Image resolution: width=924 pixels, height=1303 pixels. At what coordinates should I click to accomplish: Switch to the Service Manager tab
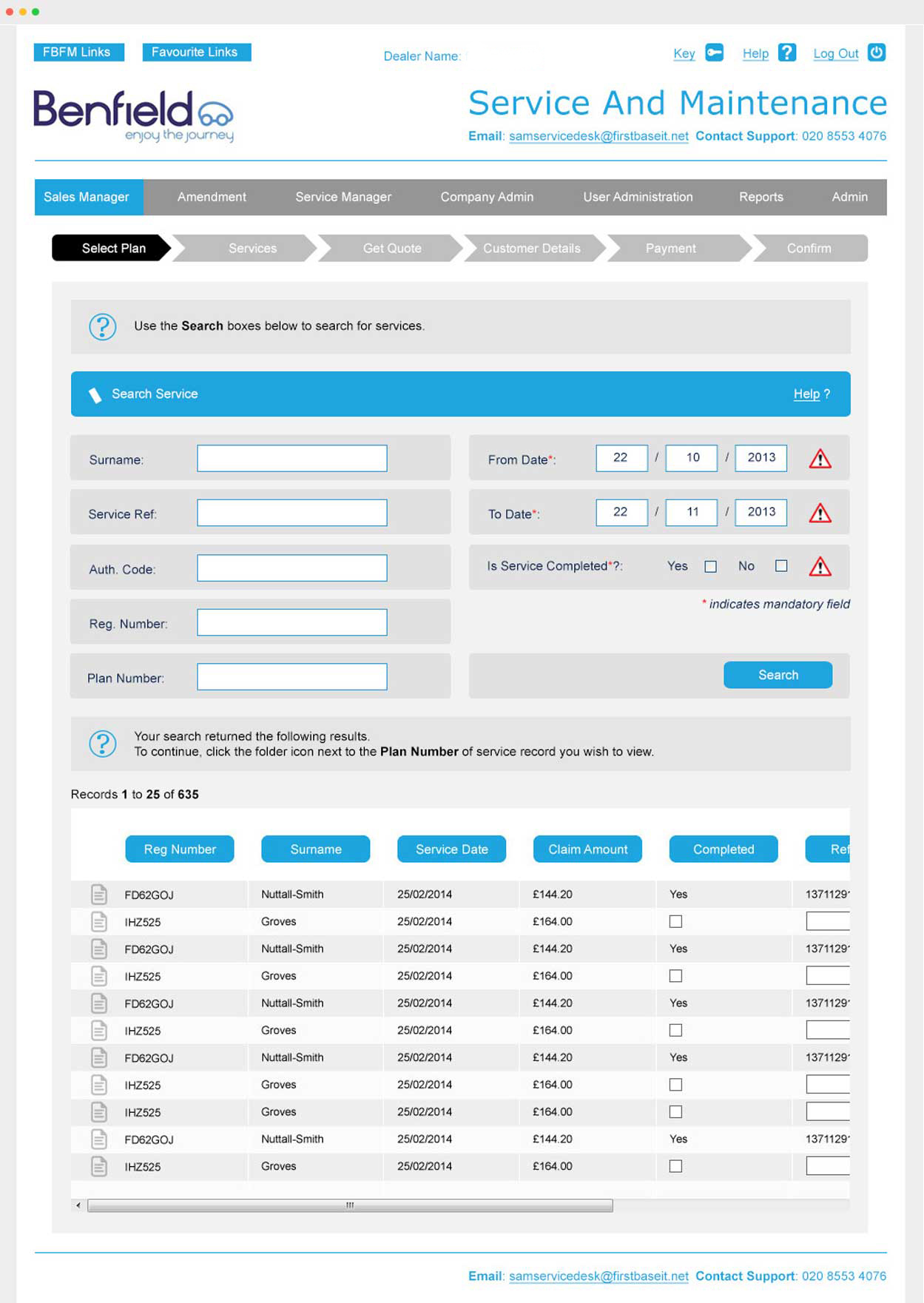pos(343,197)
